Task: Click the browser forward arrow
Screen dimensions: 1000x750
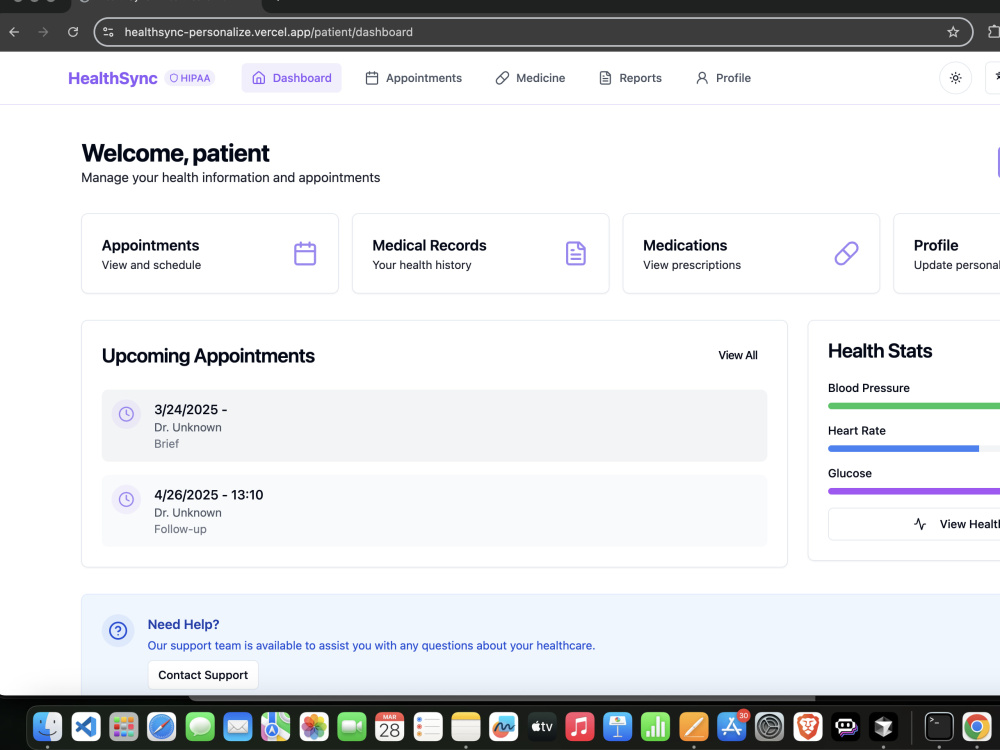Action: coord(43,32)
